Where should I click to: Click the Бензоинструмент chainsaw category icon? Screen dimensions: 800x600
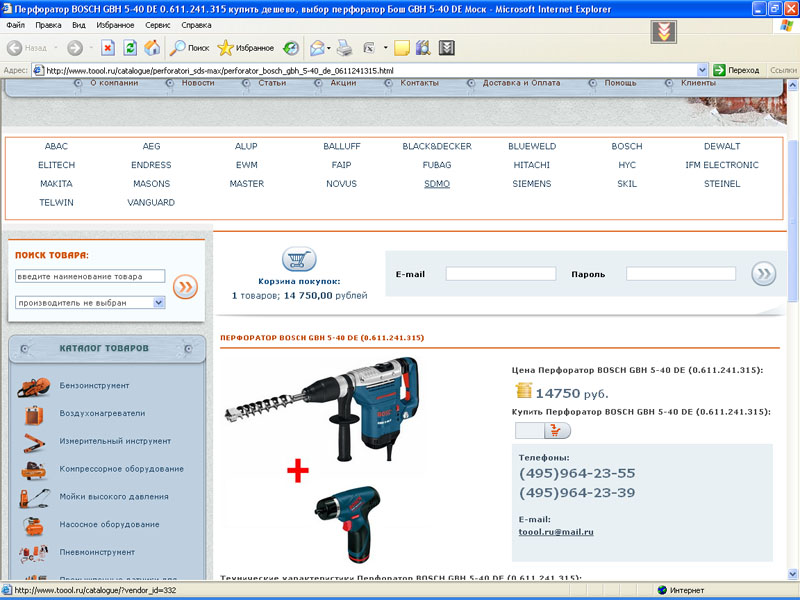point(34,387)
